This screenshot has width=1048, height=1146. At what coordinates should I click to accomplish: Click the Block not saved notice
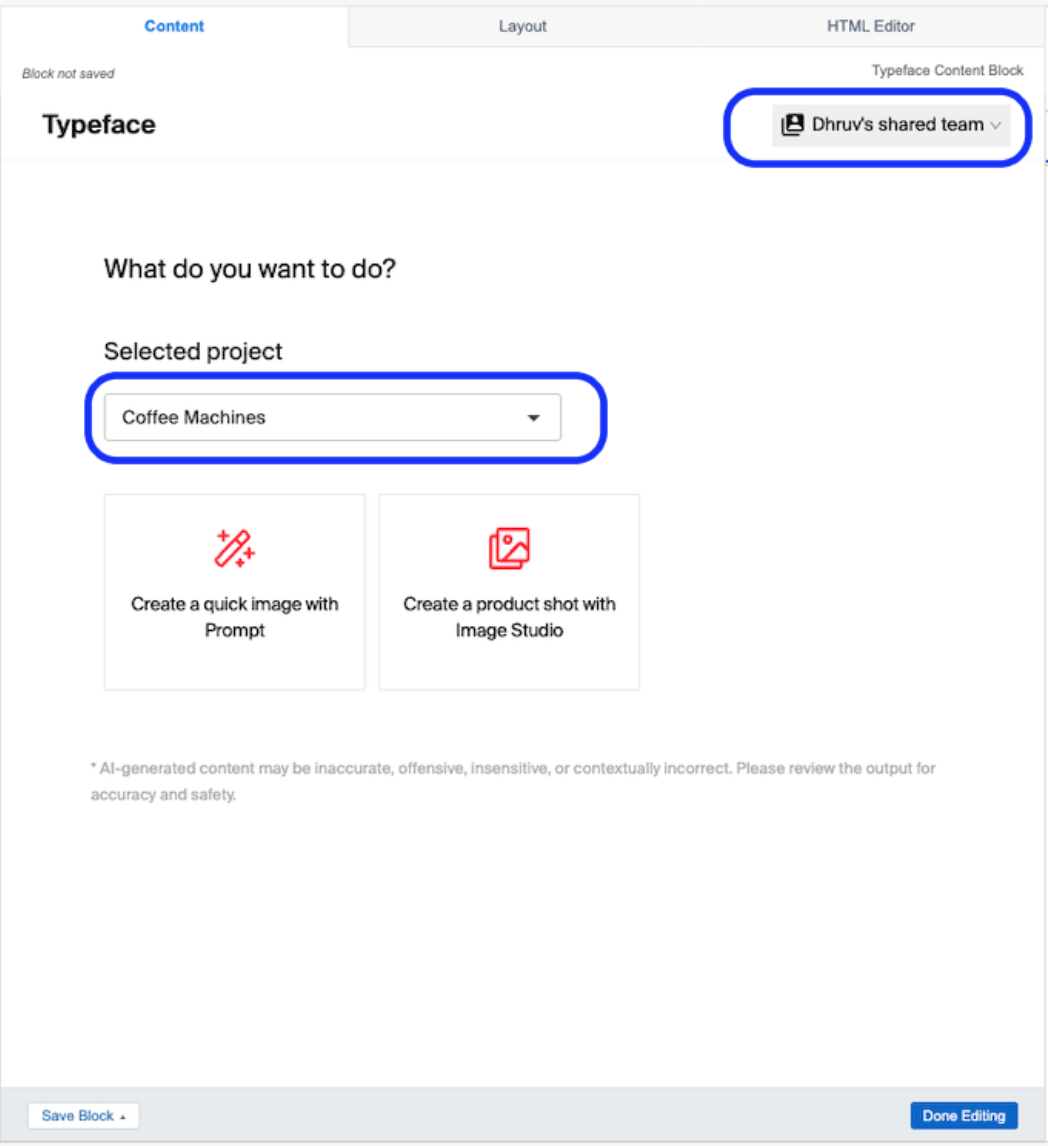click(68, 73)
